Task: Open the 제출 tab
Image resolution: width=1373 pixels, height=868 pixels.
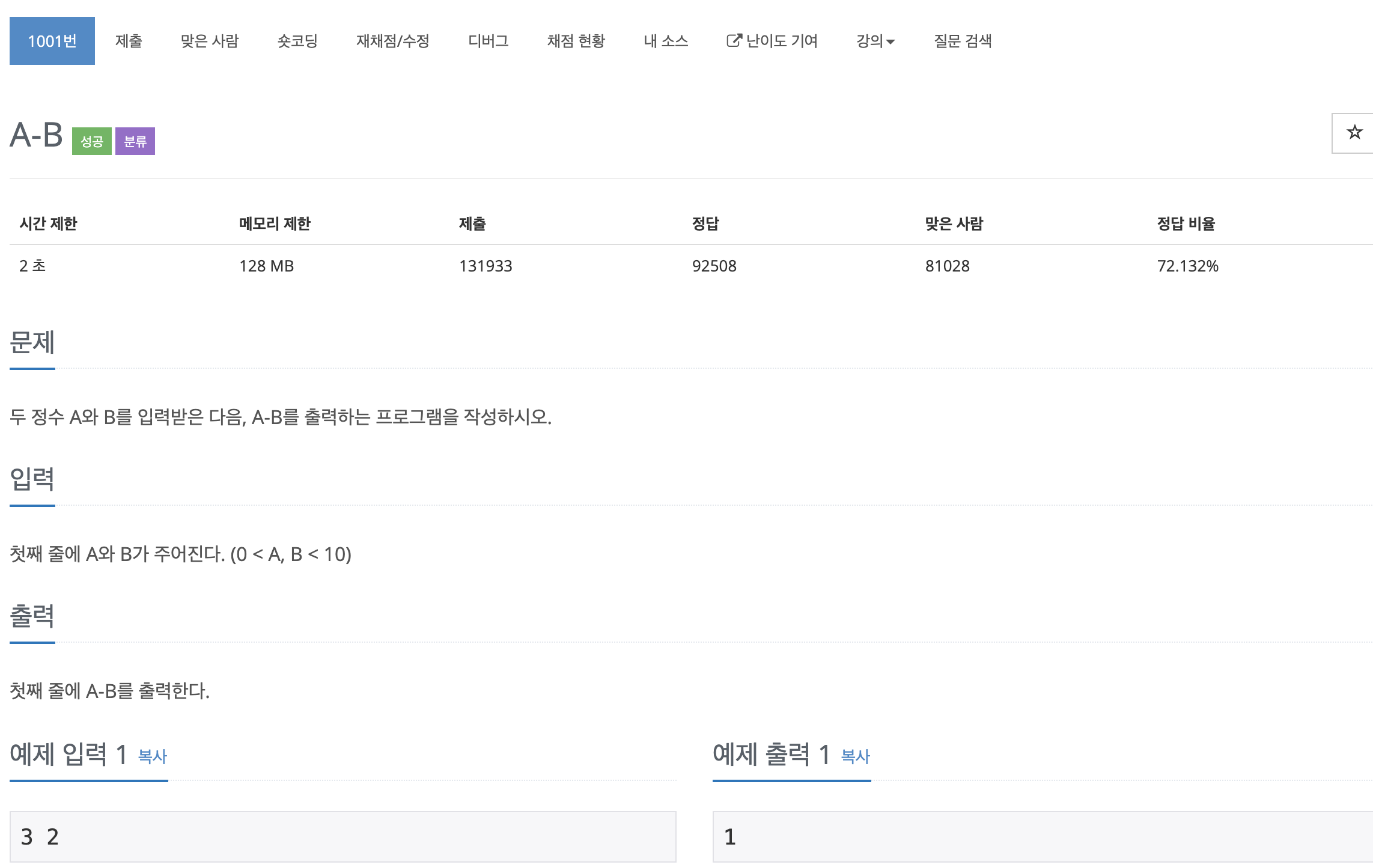Action: coord(129,41)
